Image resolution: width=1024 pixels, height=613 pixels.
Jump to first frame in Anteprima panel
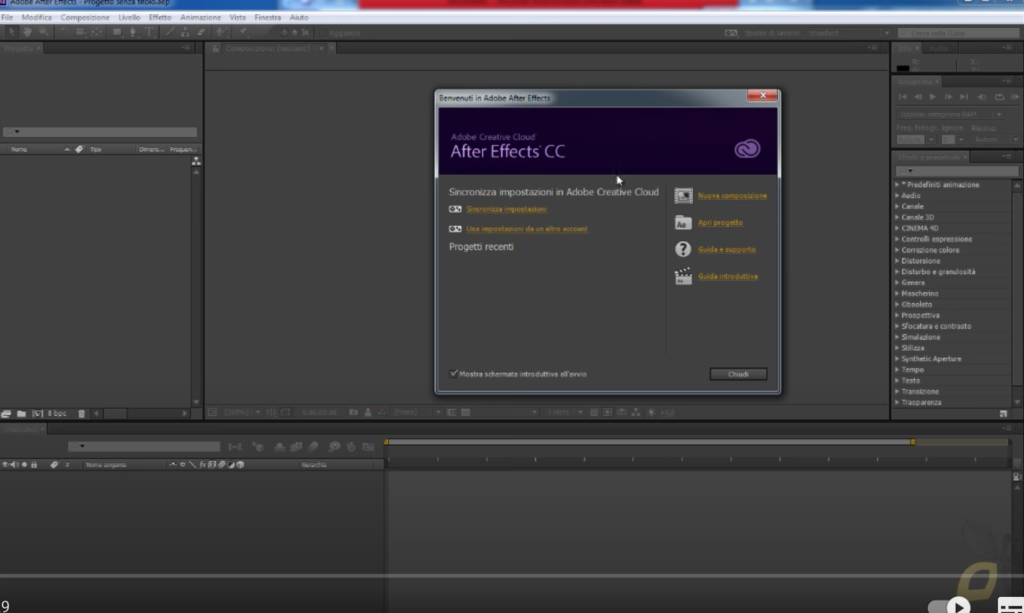point(903,97)
